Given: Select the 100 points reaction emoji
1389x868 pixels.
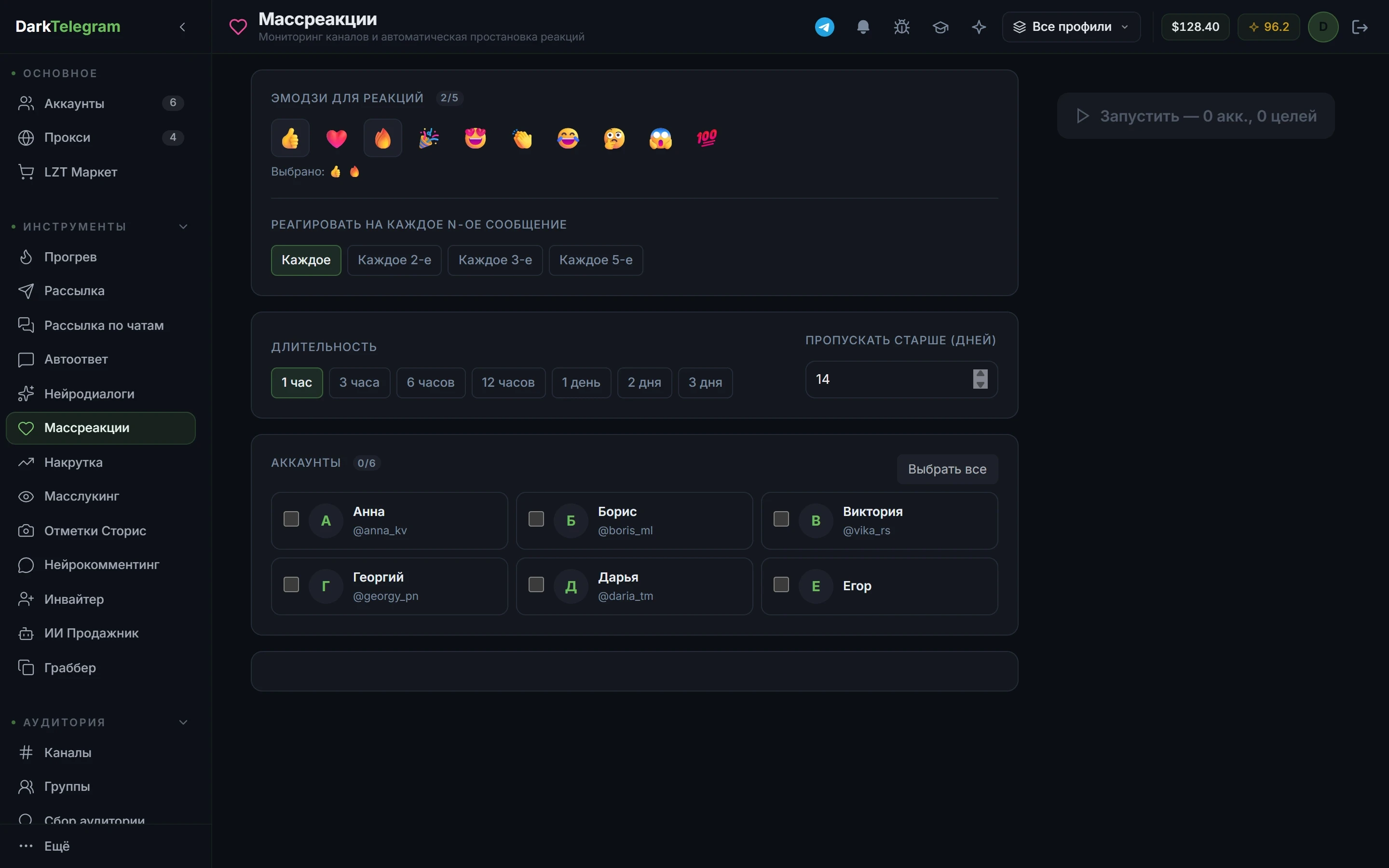Looking at the screenshot, I should point(707,138).
